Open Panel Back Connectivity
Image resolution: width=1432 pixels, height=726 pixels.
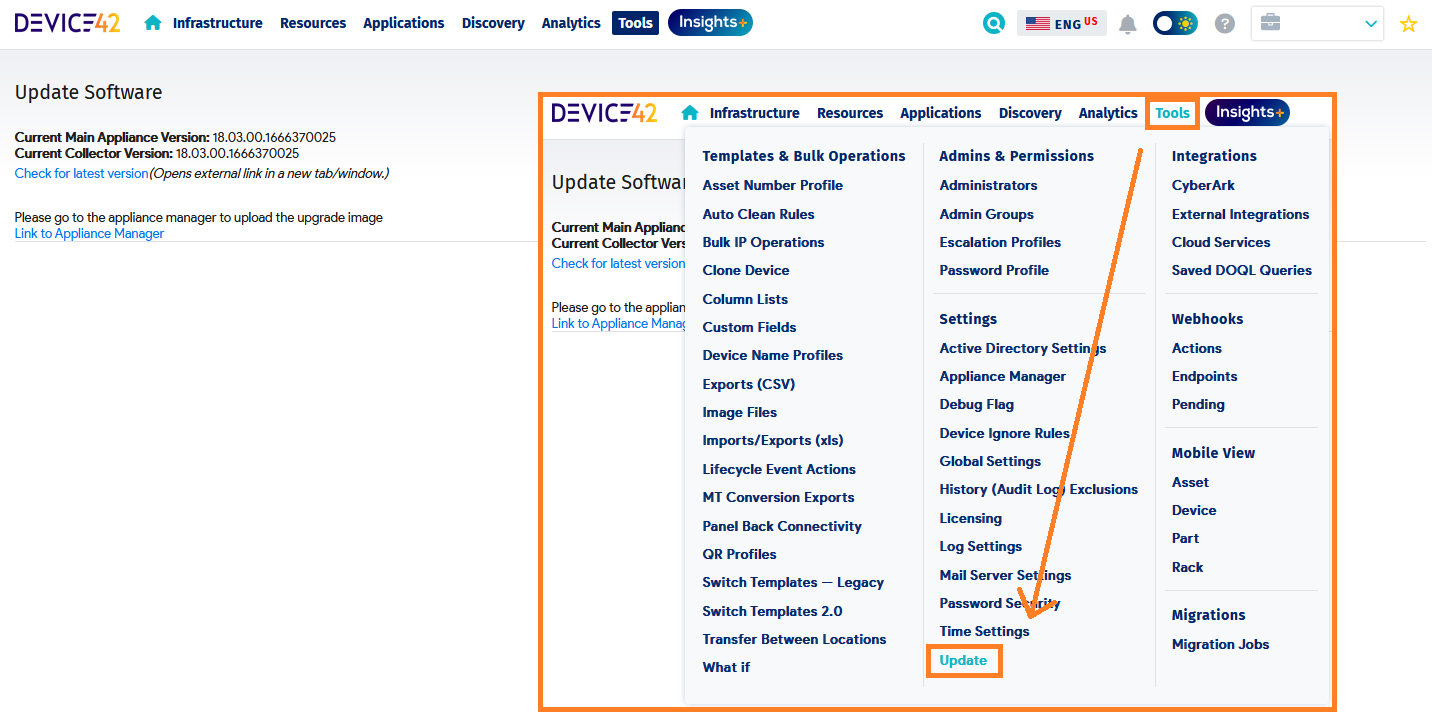pos(782,526)
